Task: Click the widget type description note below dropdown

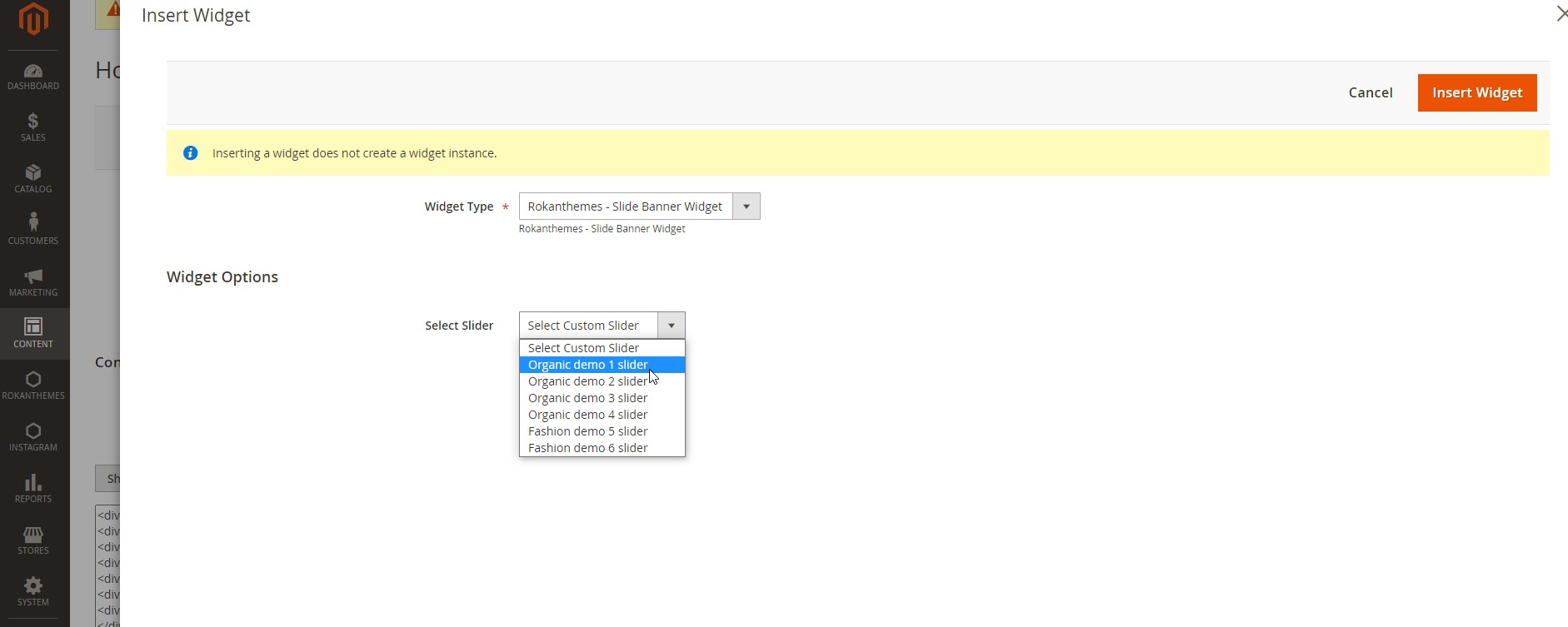Action: [x=602, y=228]
